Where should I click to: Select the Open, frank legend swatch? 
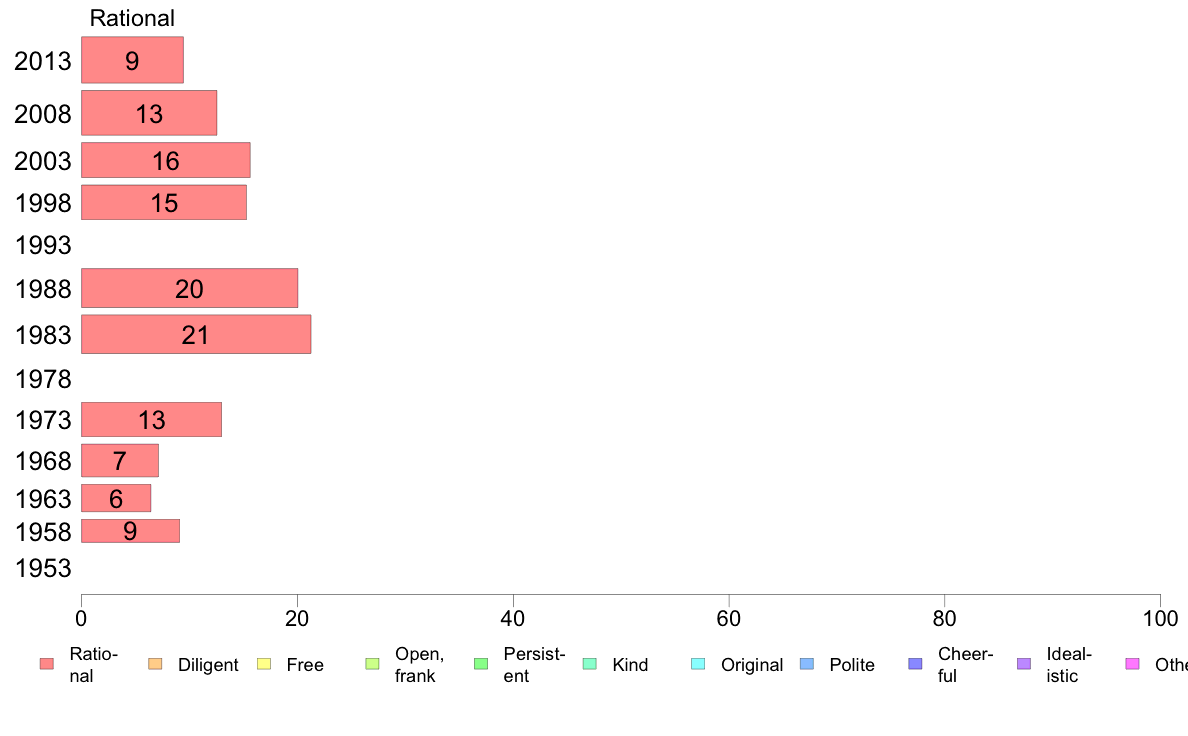coord(372,664)
